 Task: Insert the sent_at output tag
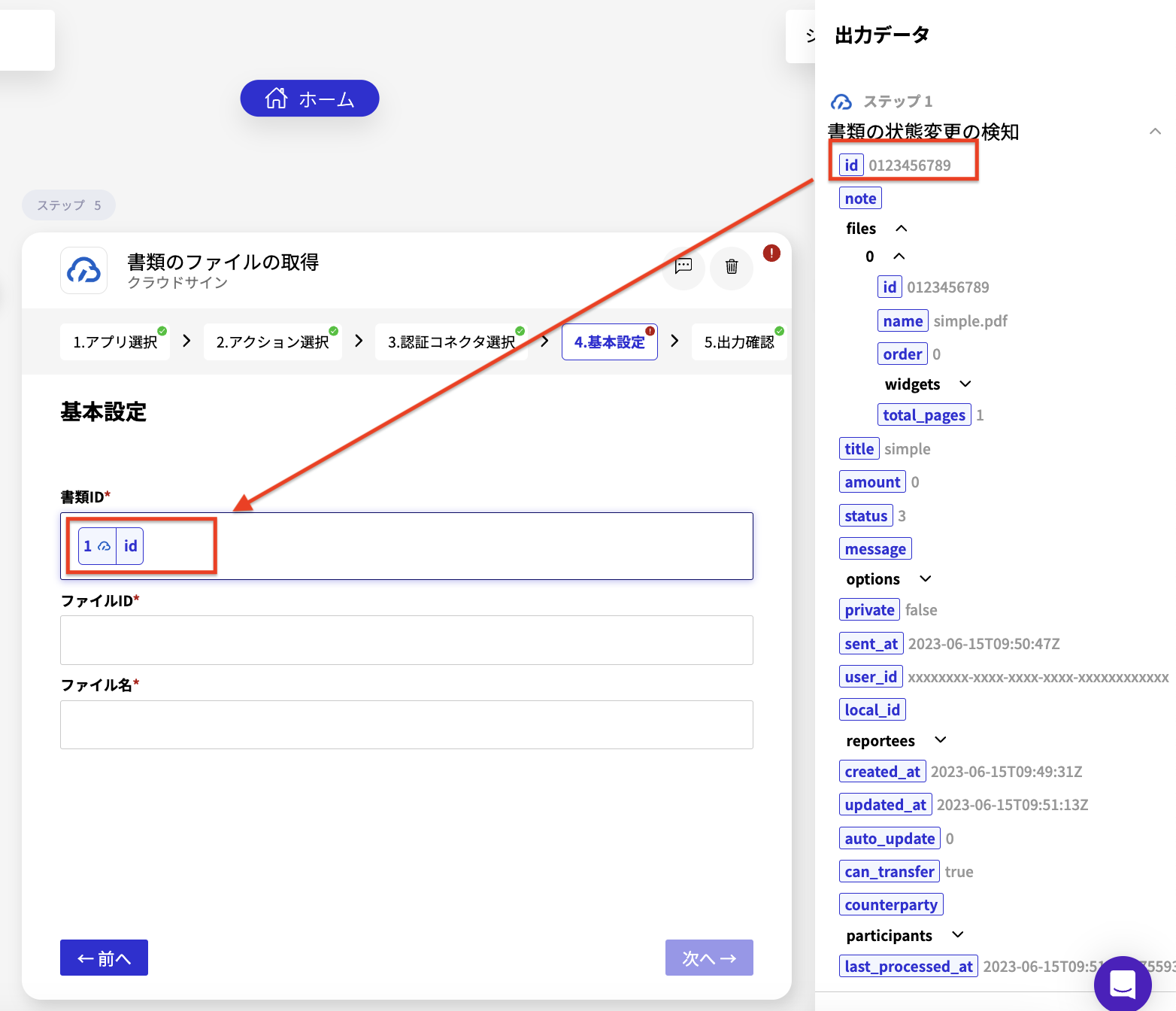pos(871,644)
